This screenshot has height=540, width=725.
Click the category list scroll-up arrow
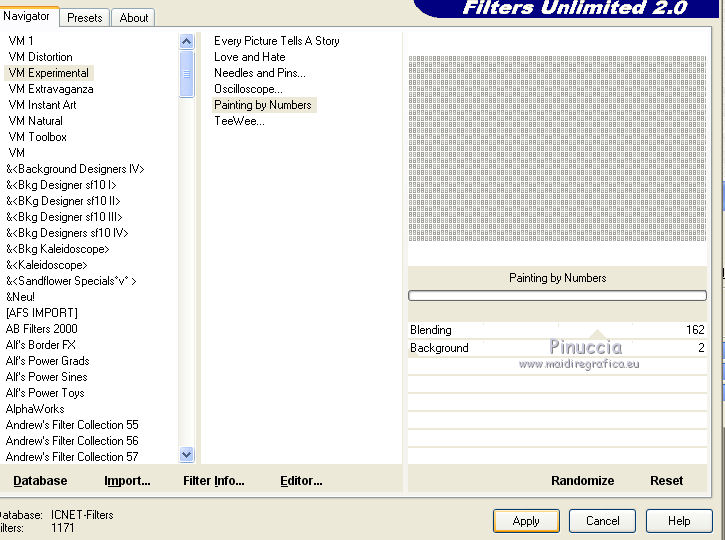click(x=186, y=42)
